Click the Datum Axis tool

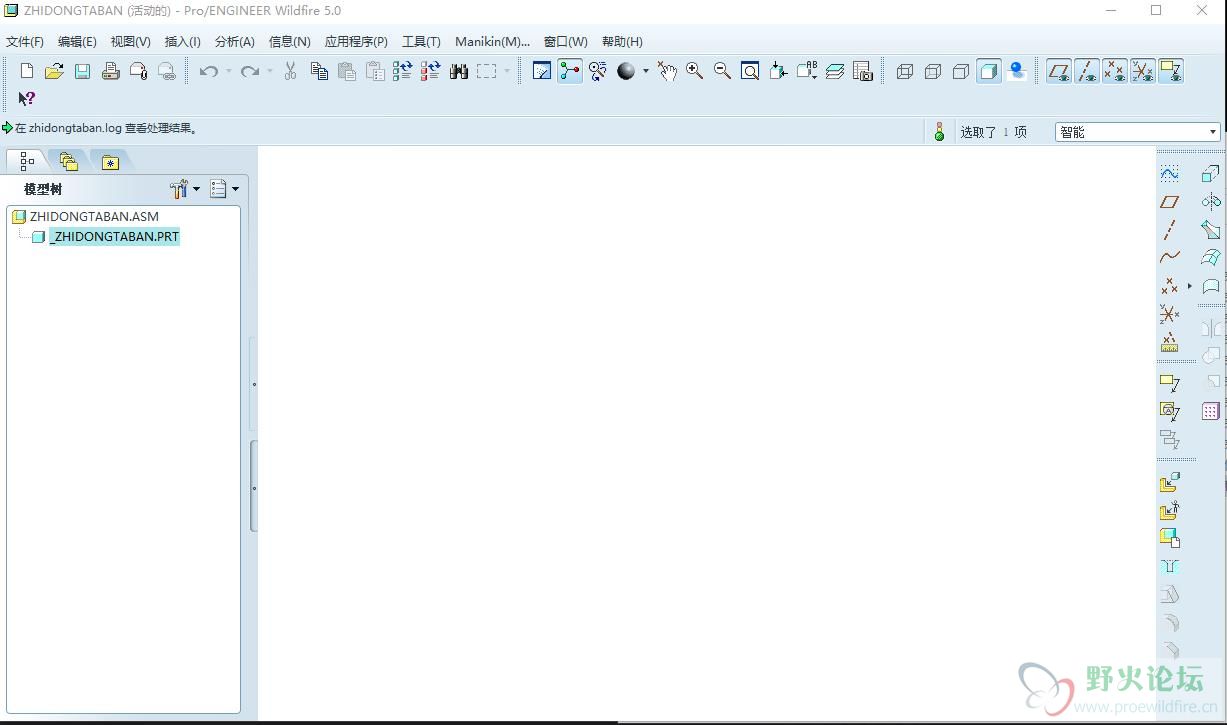(x=1169, y=230)
